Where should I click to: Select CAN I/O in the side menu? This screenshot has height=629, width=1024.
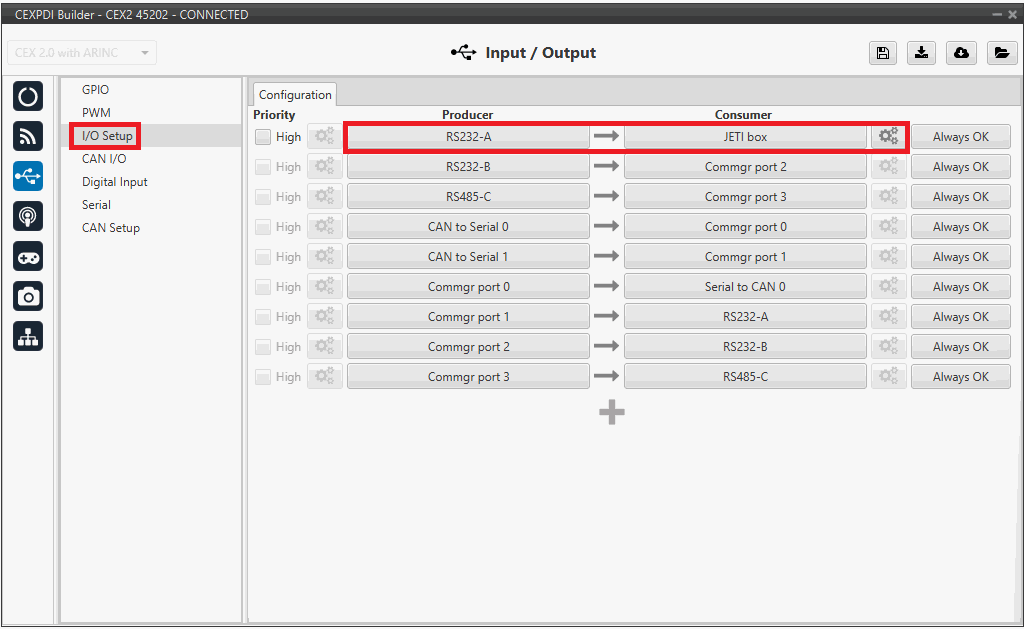104,159
